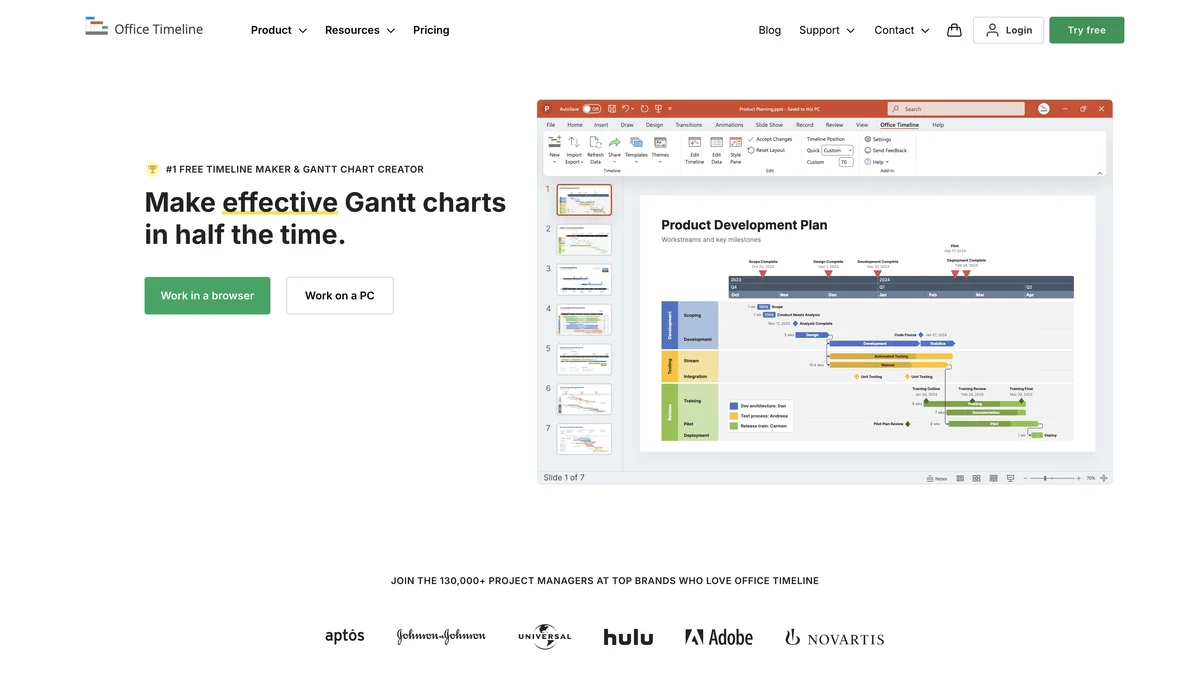This screenshot has height=675, width=1200.
Task: Select slide 7 thumbnail
Action: (x=584, y=439)
